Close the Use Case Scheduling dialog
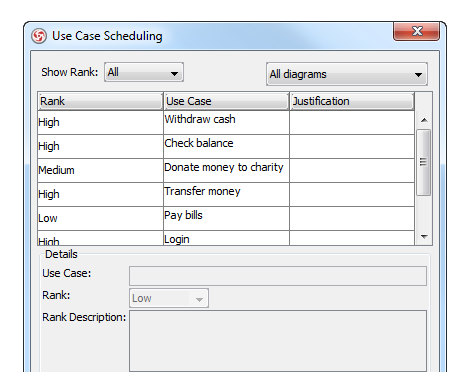Viewport: 473px width, 372px height. [417, 31]
